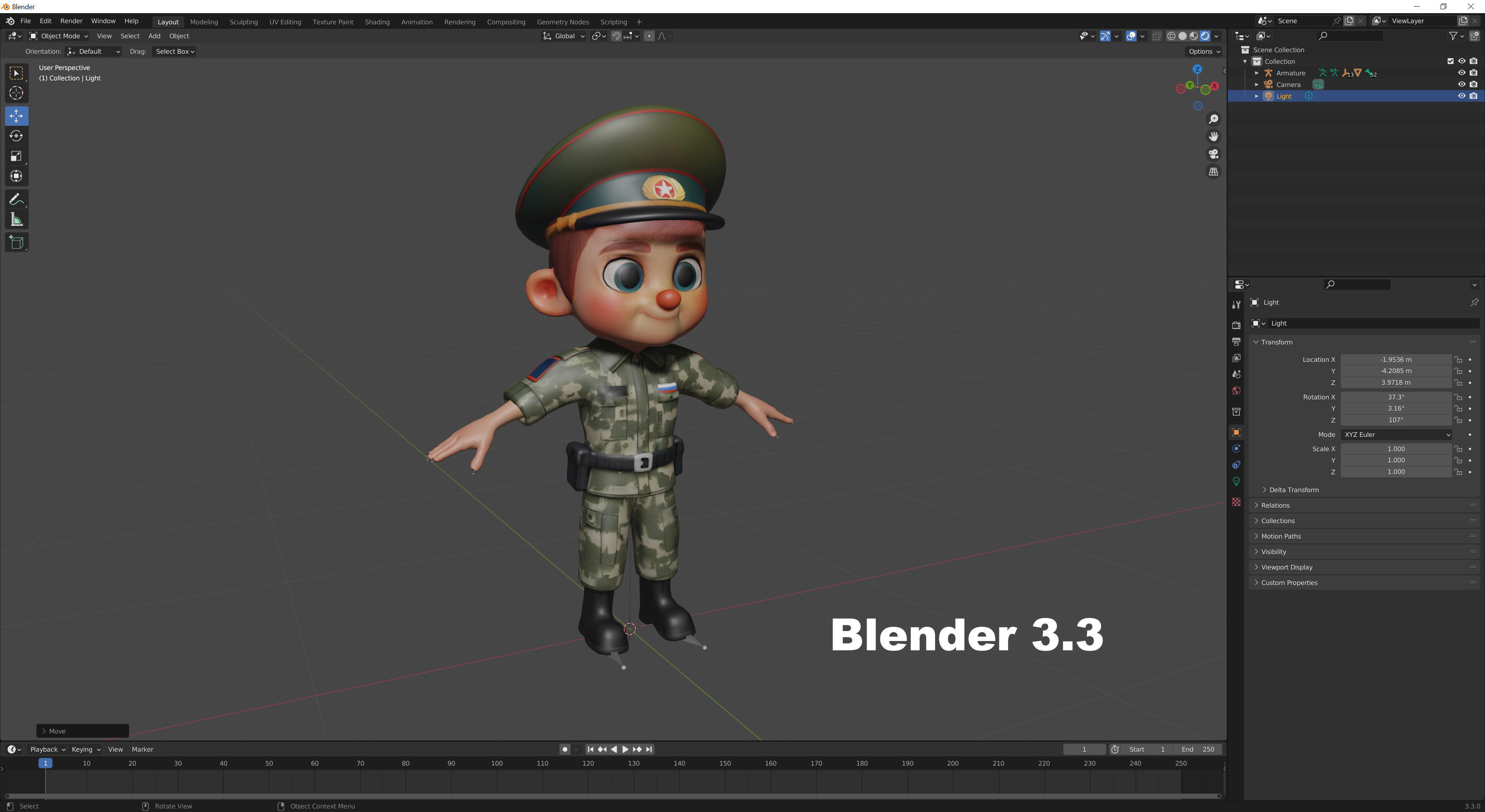Switch to solid viewport shading
This screenshot has height=812, width=1485.
click(x=1182, y=36)
